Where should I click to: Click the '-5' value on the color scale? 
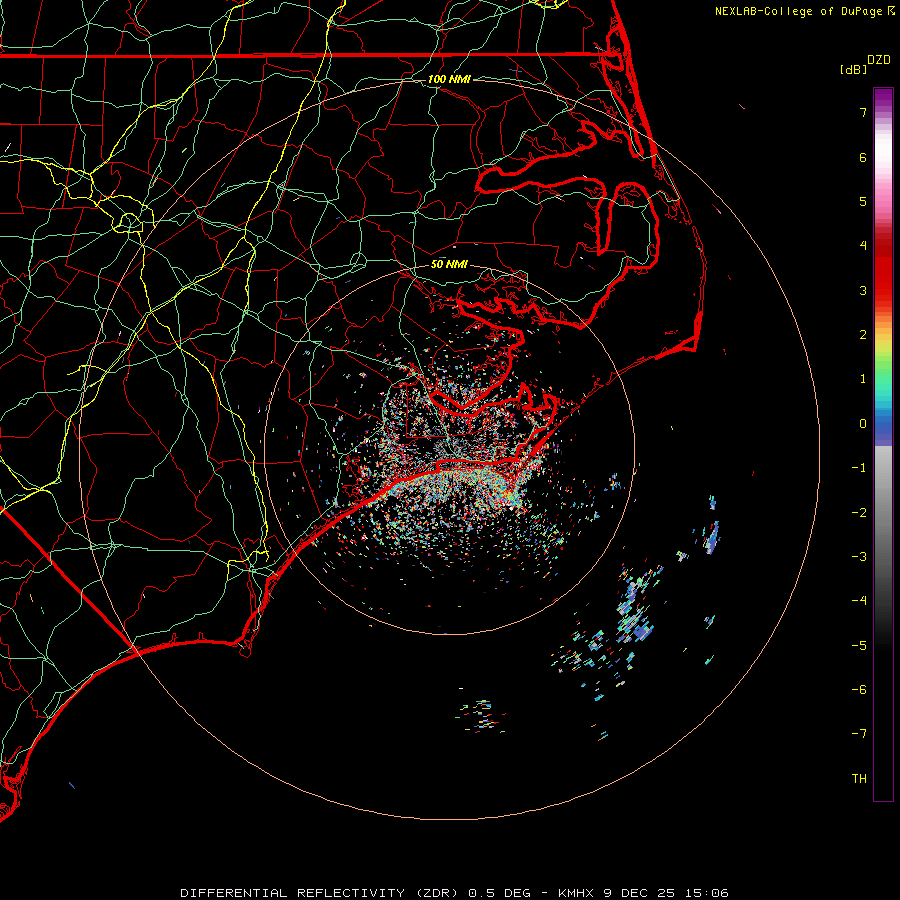point(859,646)
